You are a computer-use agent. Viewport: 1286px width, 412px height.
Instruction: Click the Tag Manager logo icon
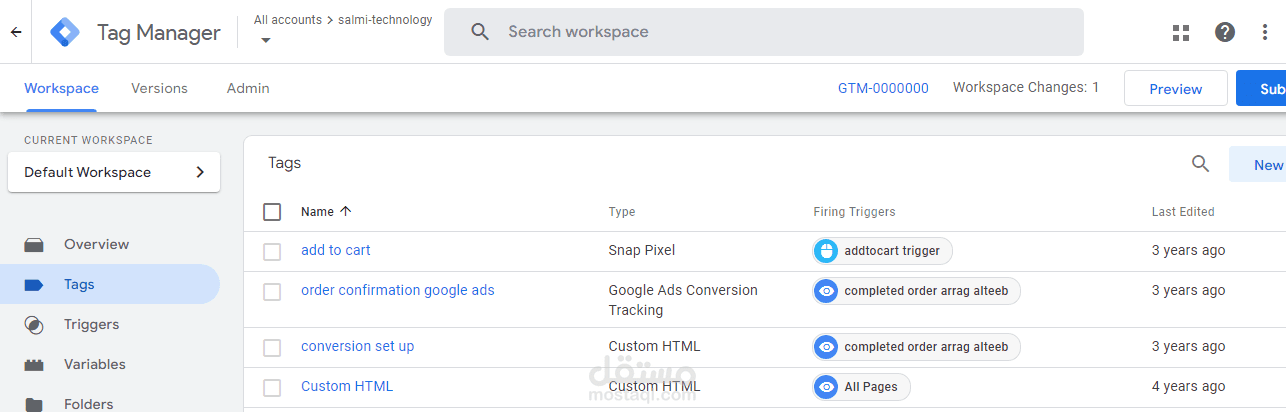point(66,33)
